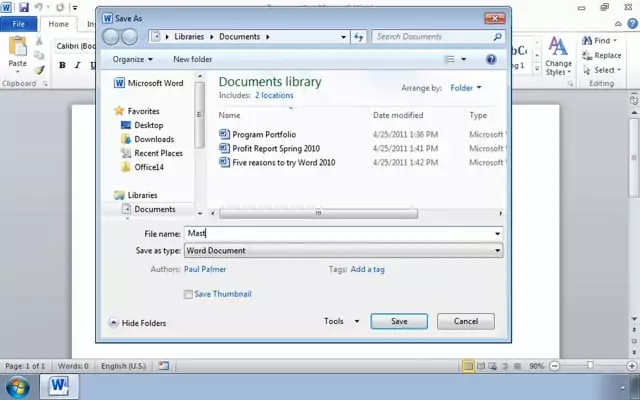Select the Format Painter brush icon
640x400 pixels.
39,70
